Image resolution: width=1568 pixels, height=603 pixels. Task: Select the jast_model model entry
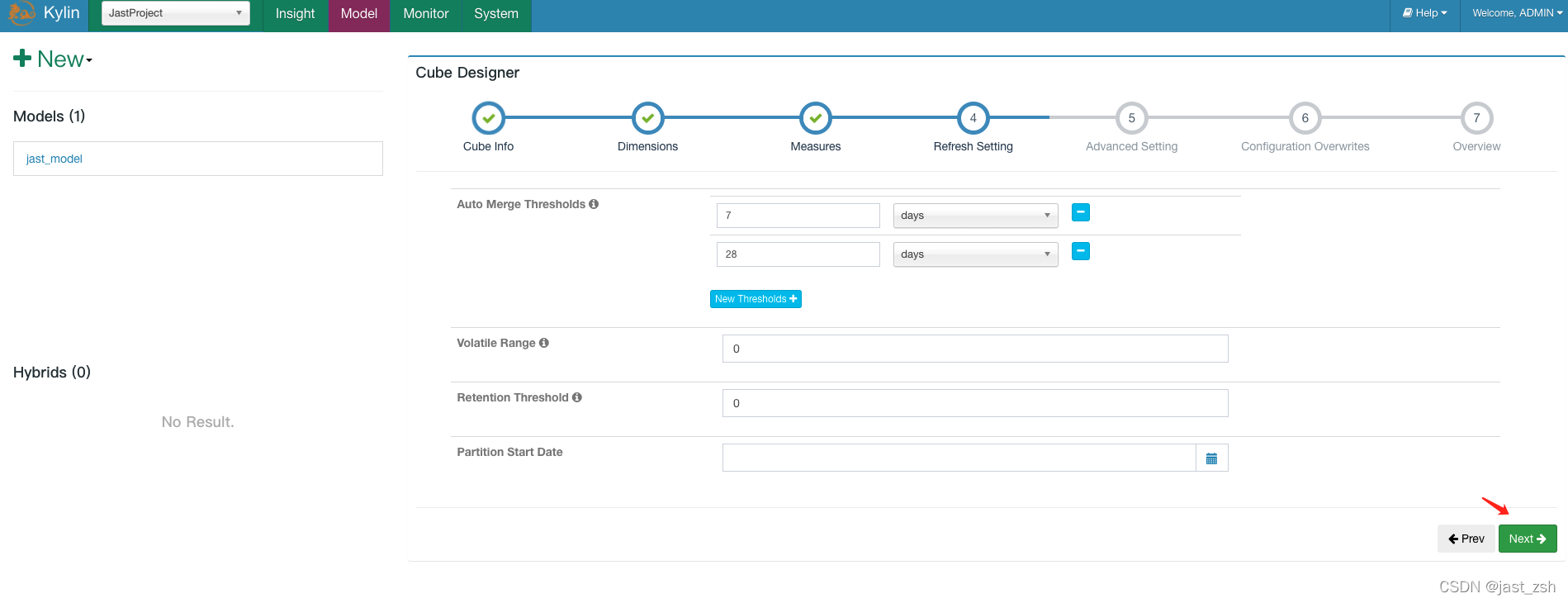198,159
